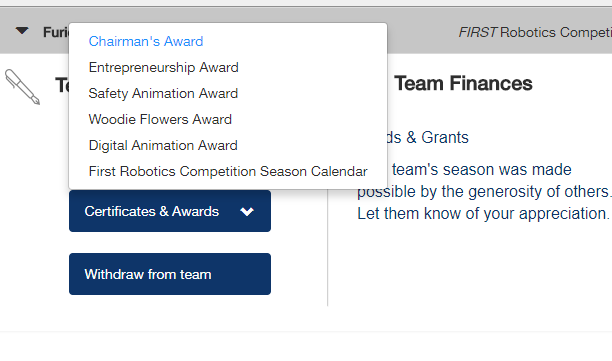This screenshot has height=361, width=612.
Task: Open the Chairman's Award link
Action: click(146, 41)
